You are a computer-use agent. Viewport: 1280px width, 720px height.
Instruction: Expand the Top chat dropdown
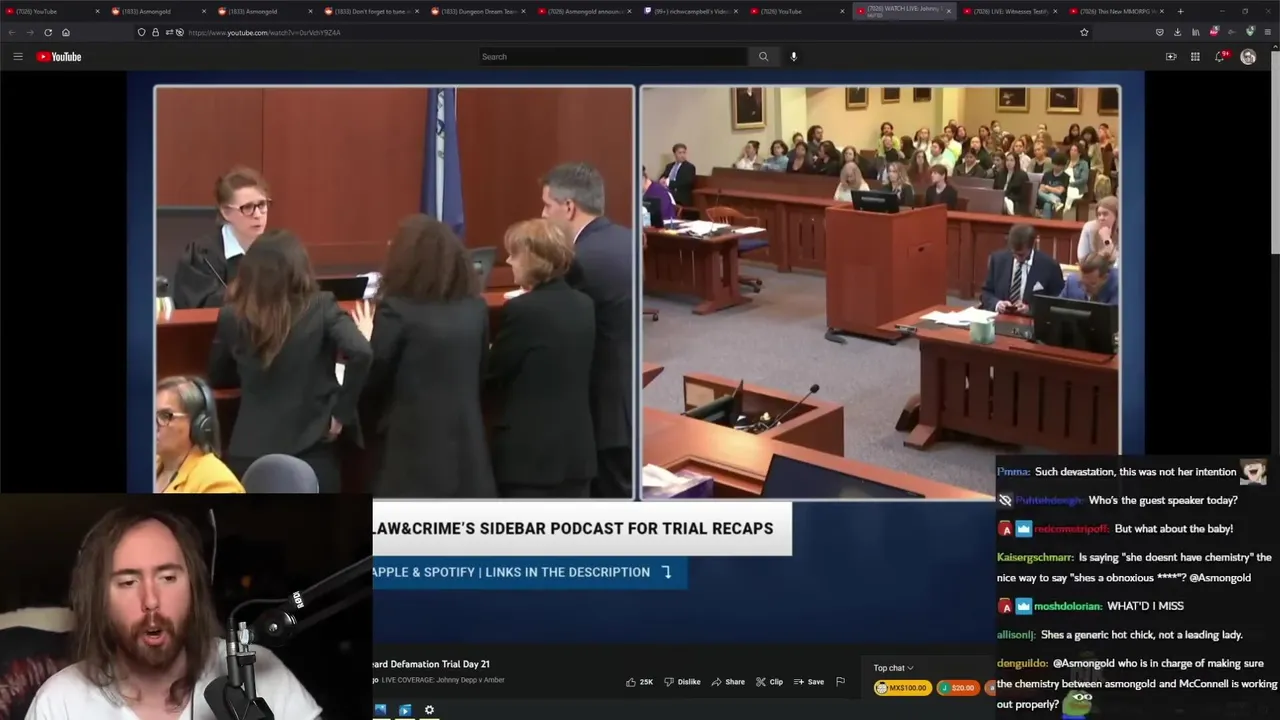pos(893,668)
